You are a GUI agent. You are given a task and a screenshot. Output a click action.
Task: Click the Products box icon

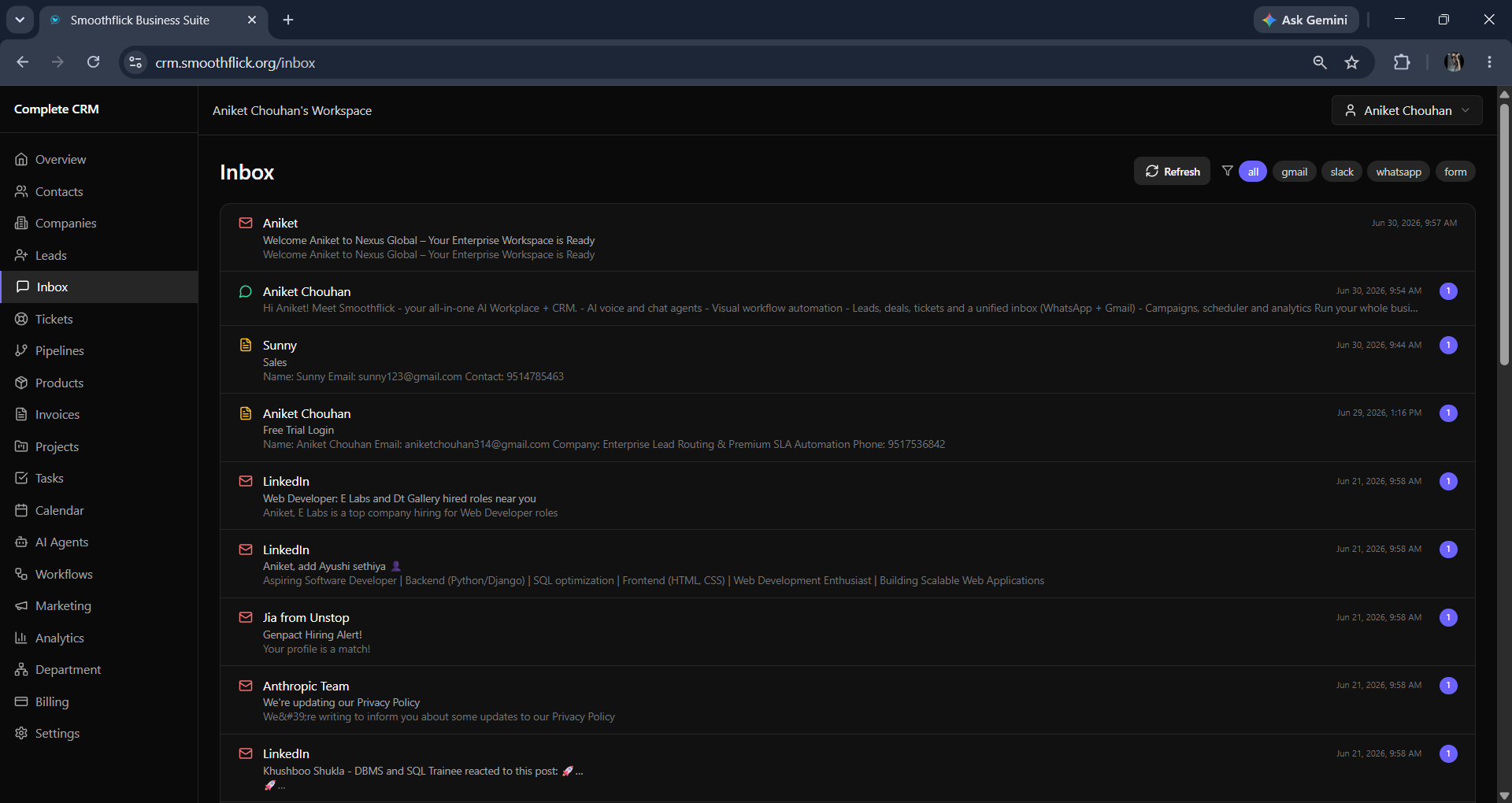(x=21, y=383)
